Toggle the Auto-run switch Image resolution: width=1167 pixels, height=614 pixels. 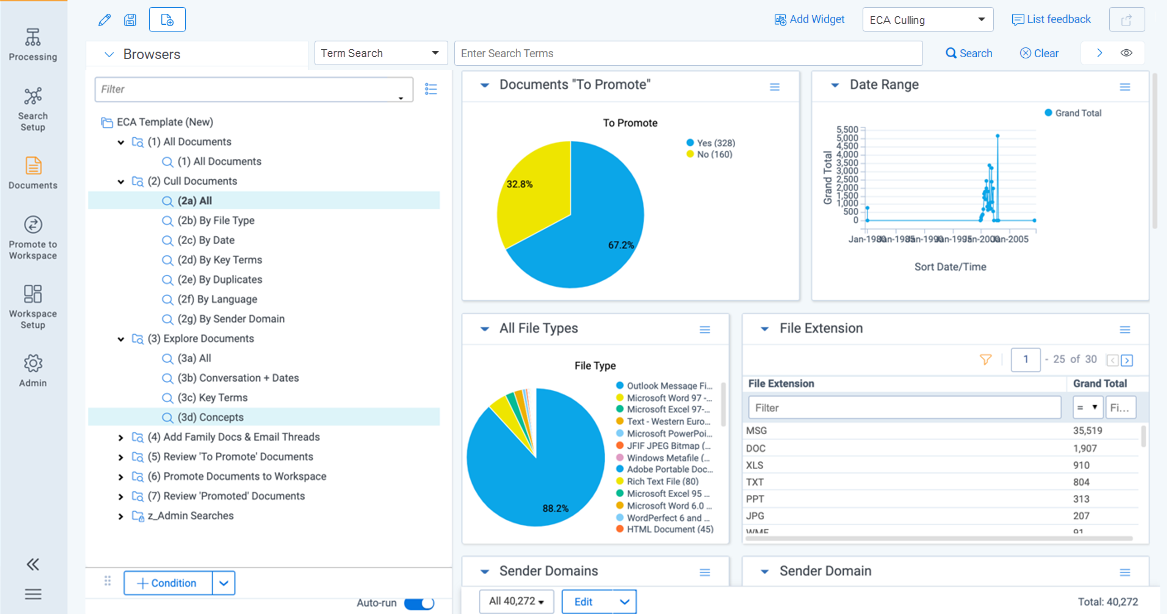(419, 603)
